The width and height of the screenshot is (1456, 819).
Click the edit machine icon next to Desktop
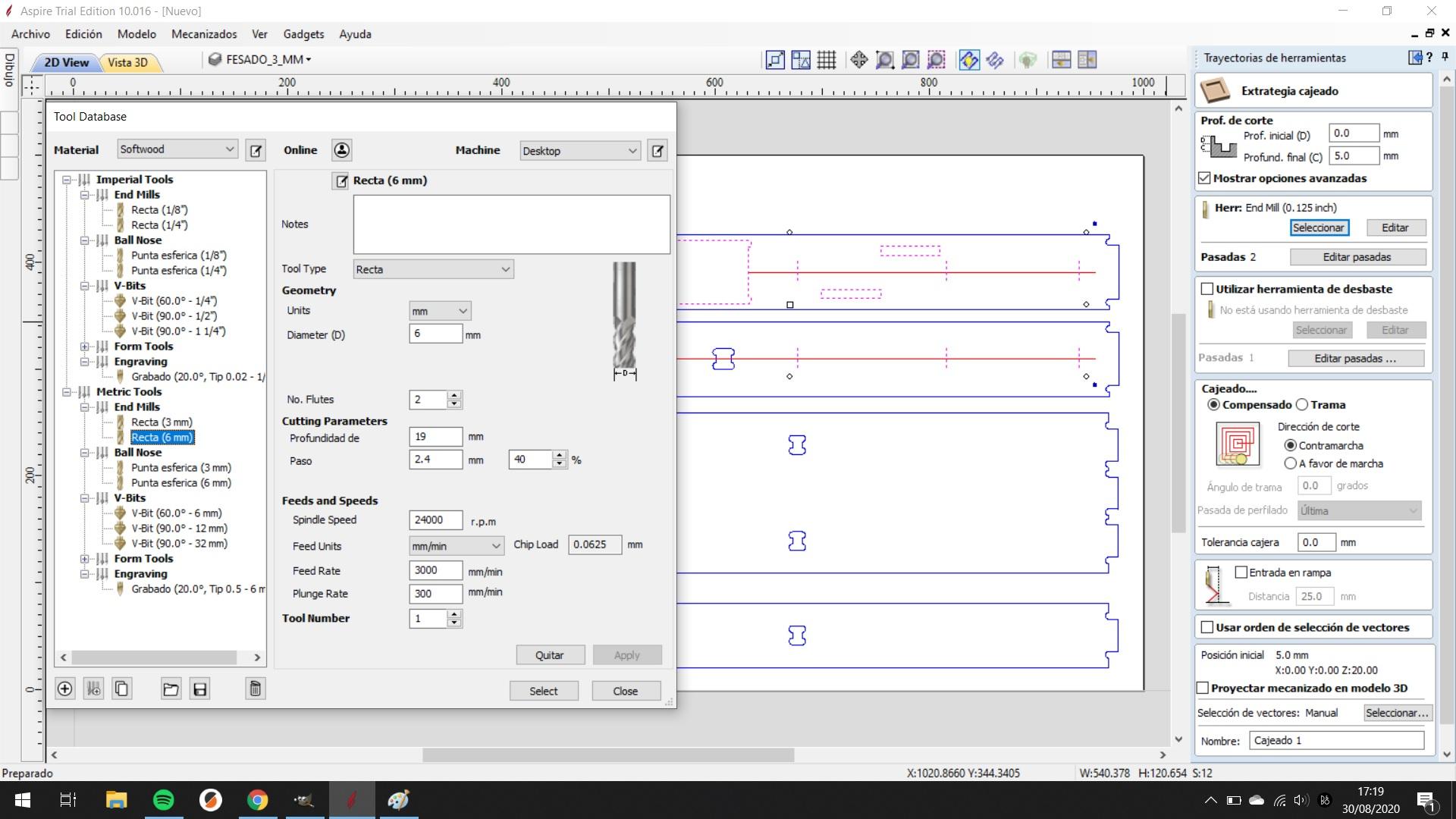pos(657,150)
